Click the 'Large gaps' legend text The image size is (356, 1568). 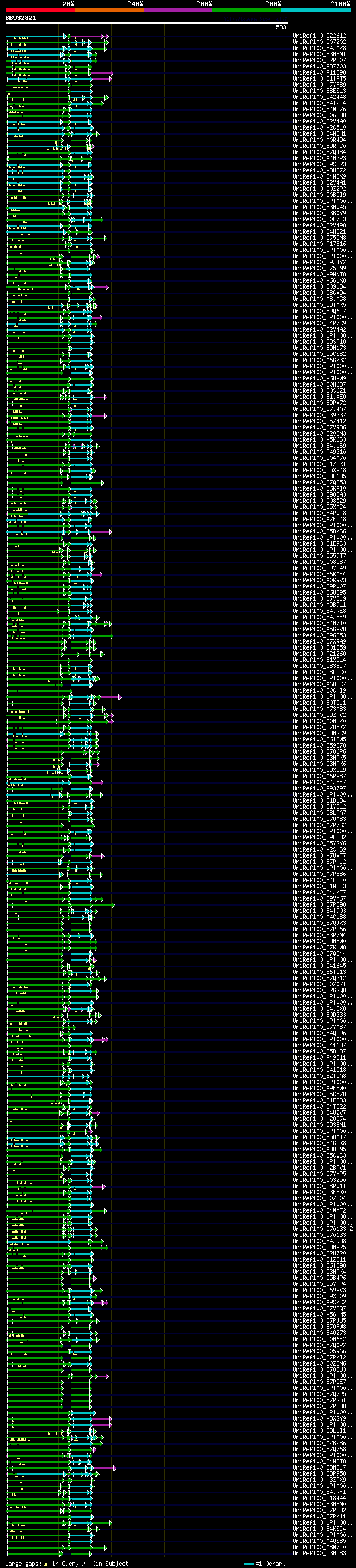coord(24,1564)
